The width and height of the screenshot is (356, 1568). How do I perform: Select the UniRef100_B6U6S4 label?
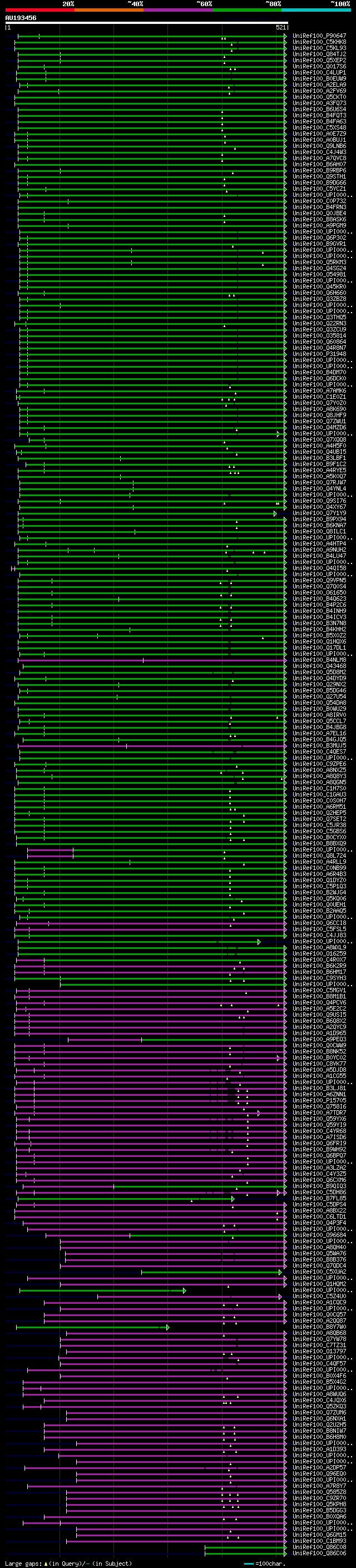pos(319,110)
